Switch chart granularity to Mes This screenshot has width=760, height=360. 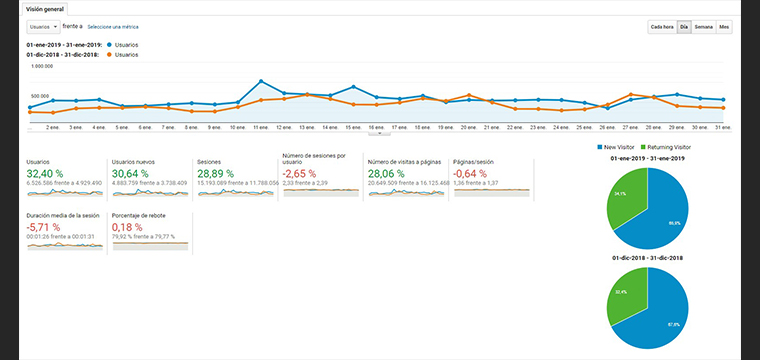724,27
